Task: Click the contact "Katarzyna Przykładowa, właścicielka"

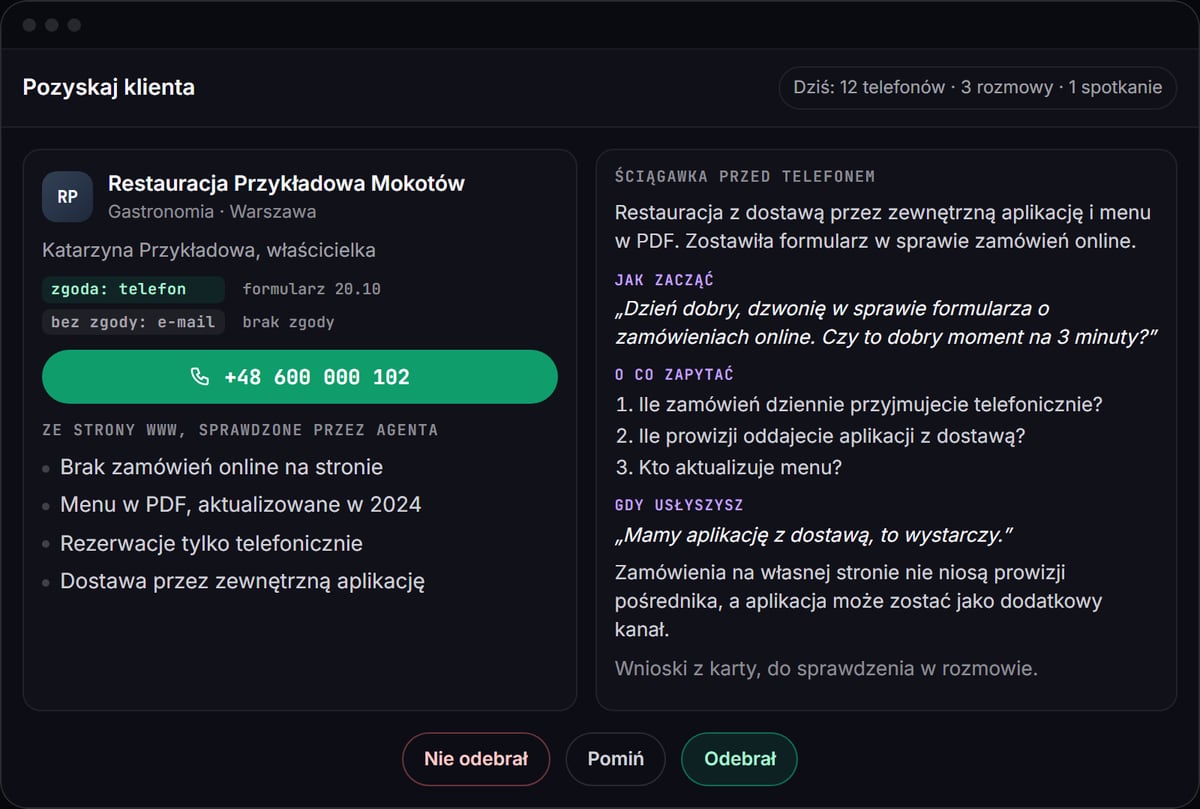Action: 209,250
